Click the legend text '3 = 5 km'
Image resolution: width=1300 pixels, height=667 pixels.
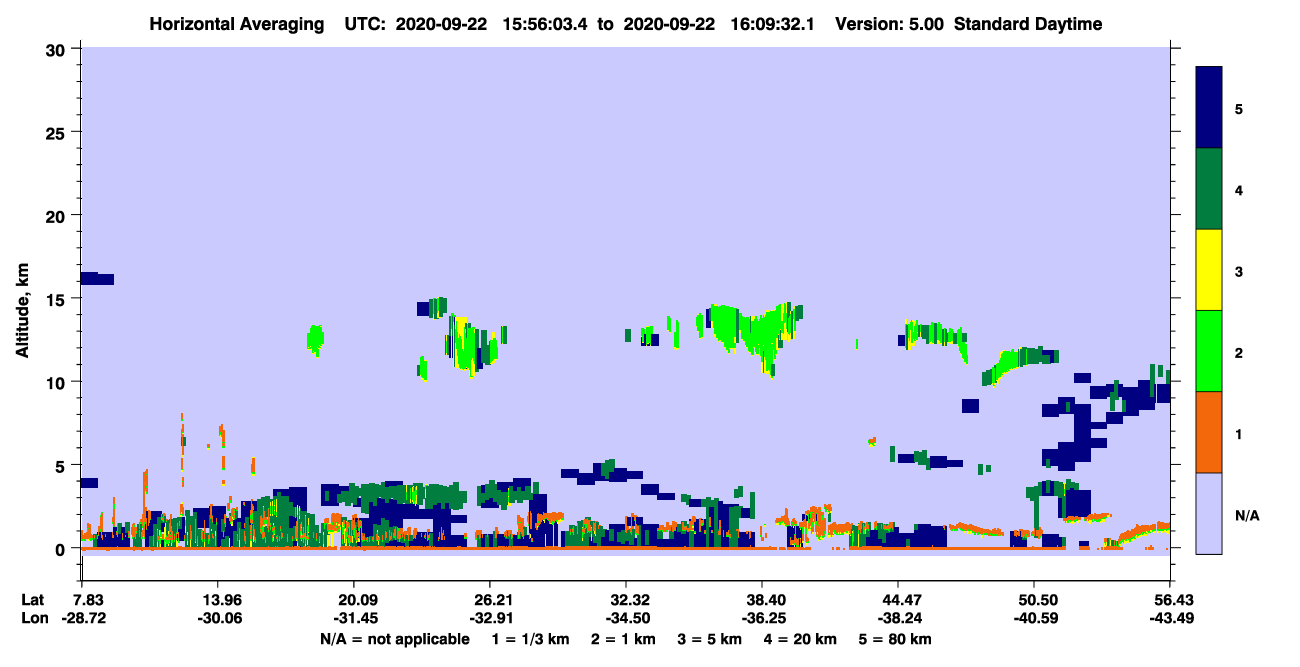coord(711,639)
